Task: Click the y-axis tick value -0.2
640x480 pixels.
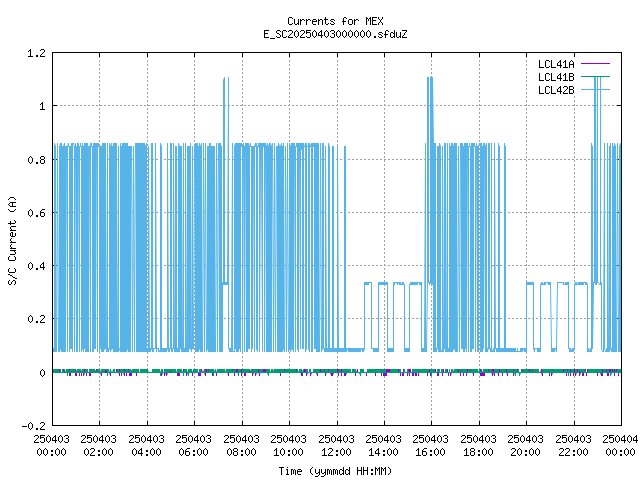Action: [33, 426]
